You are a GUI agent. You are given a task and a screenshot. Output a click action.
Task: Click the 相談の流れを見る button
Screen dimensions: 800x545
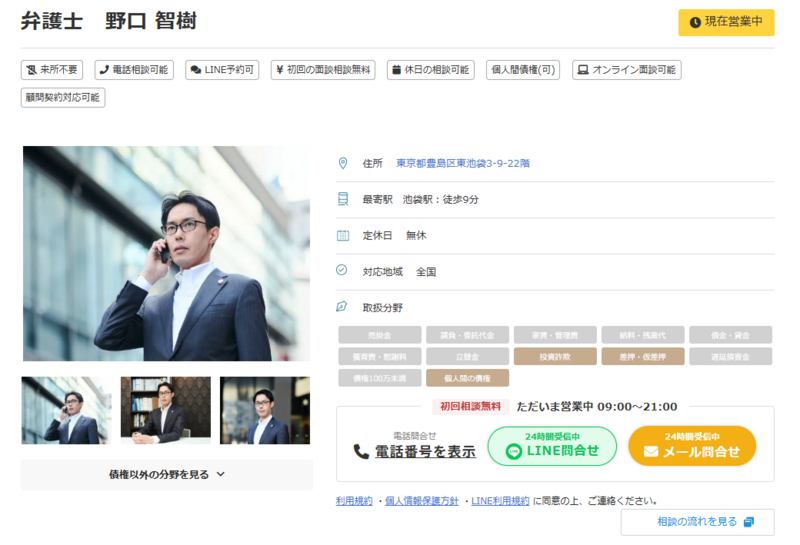pyautogui.click(x=697, y=522)
